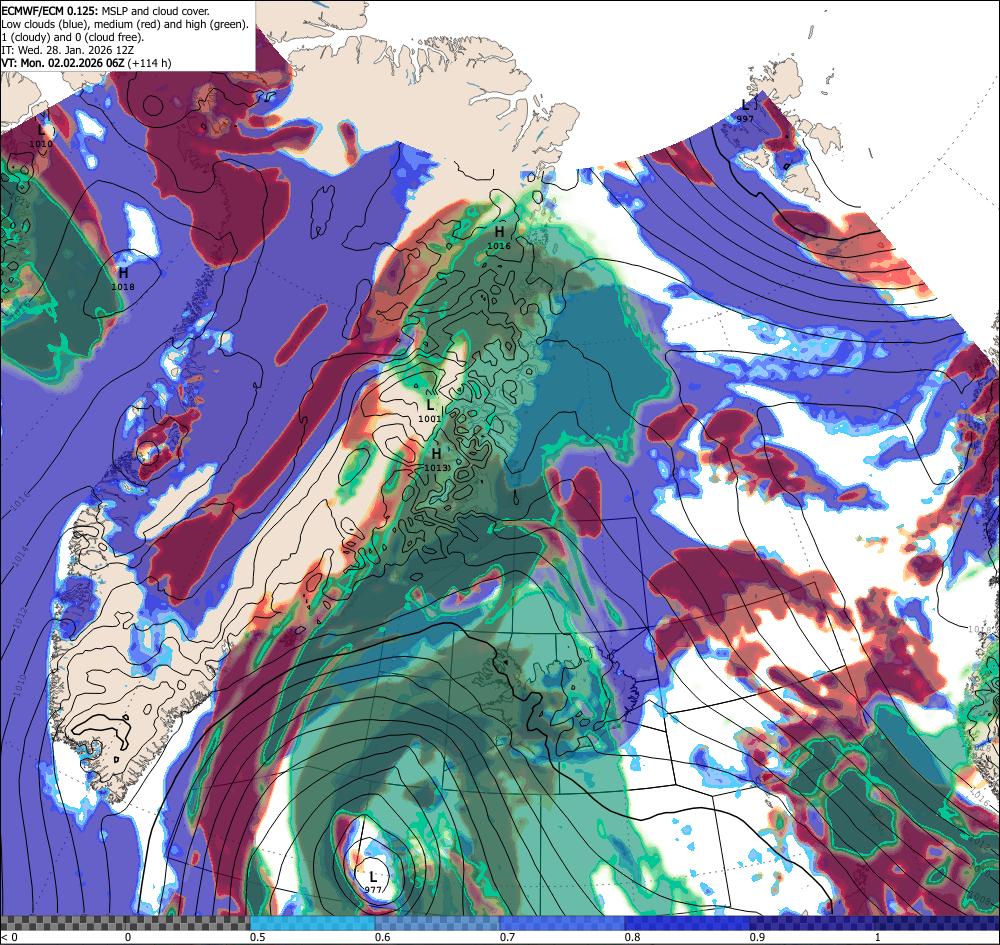Click the '0.7' legend label
Viewport: 1000px width, 945px height.
507,937
